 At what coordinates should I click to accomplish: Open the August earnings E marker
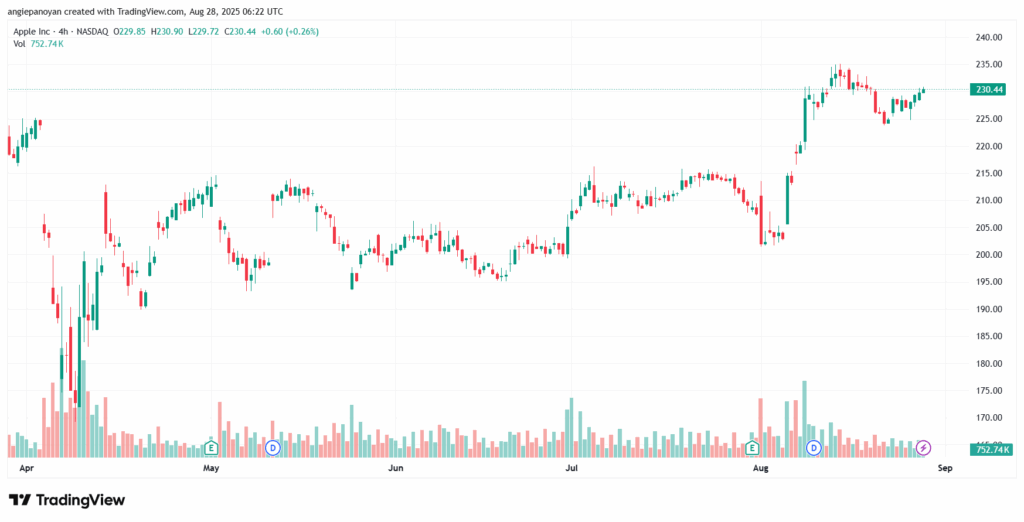pos(752,447)
